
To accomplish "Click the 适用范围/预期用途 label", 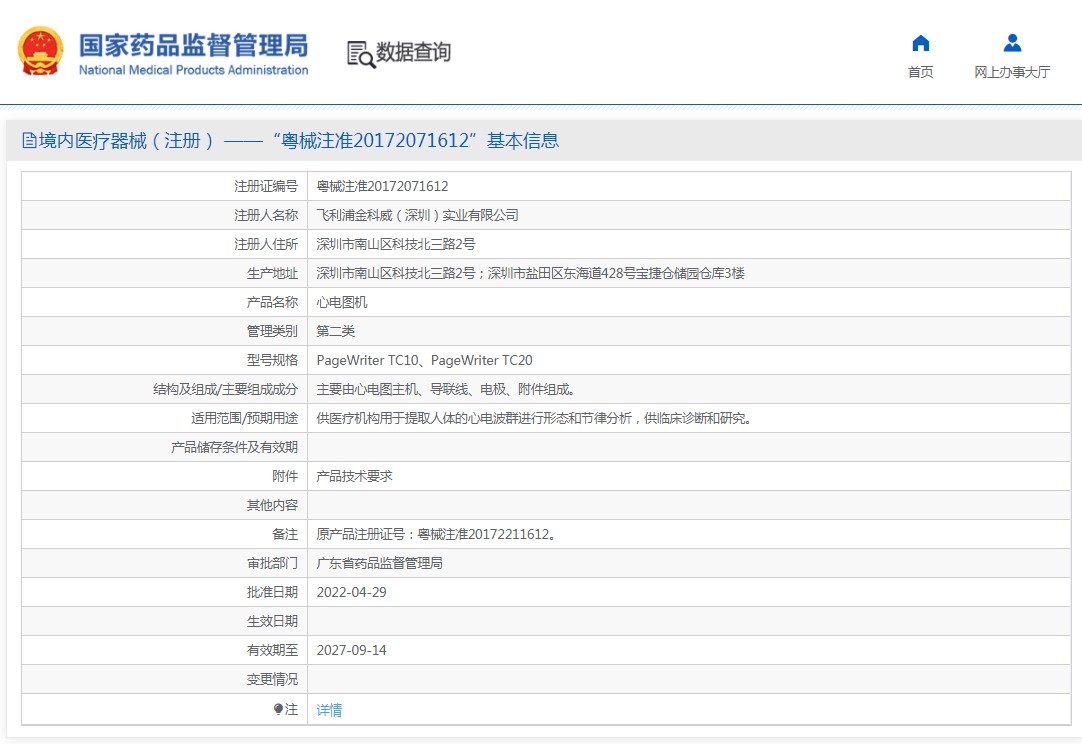I will [x=244, y=418].
